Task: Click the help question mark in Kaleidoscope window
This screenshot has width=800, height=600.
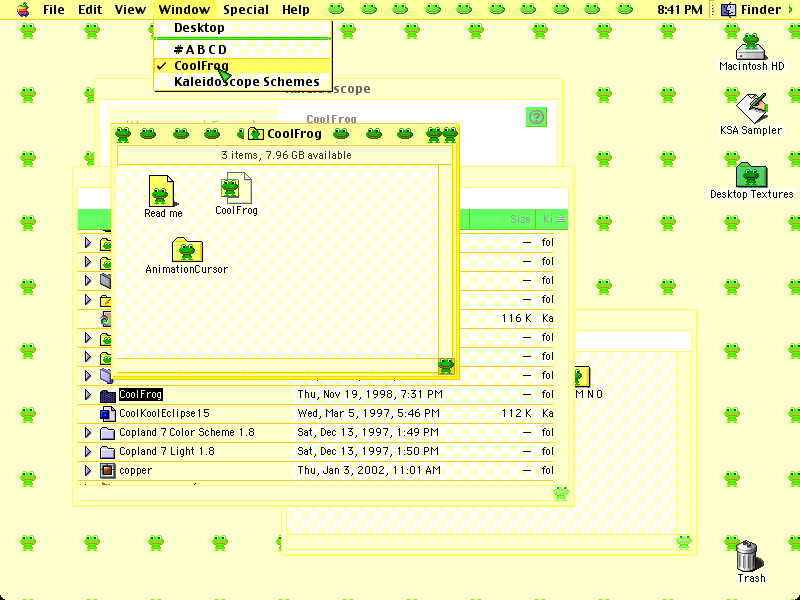Action: point(536,117)
